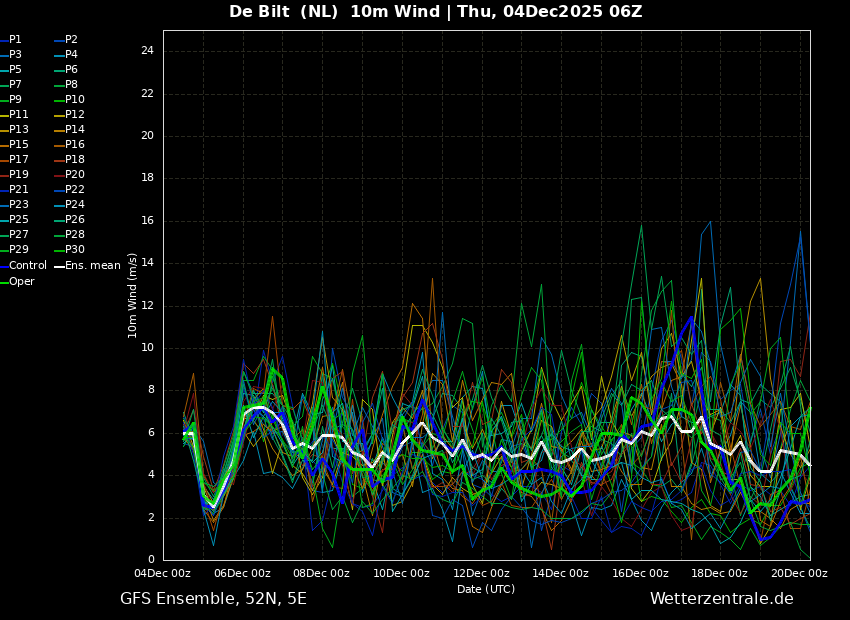
Task: Click the P30 legend color line
Action: (x=59, y=250)
